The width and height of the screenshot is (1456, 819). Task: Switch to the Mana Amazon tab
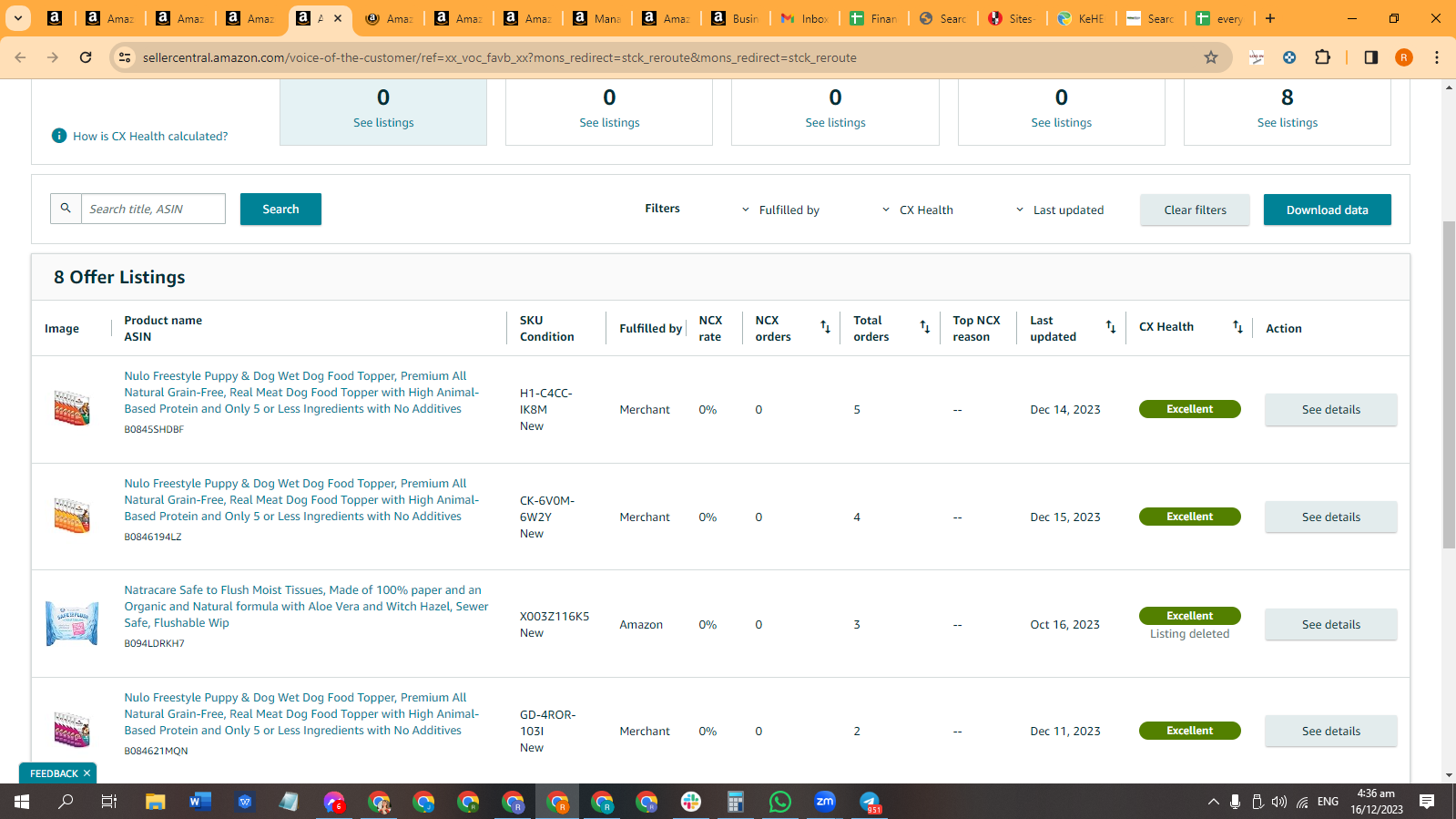click(597, 18)
